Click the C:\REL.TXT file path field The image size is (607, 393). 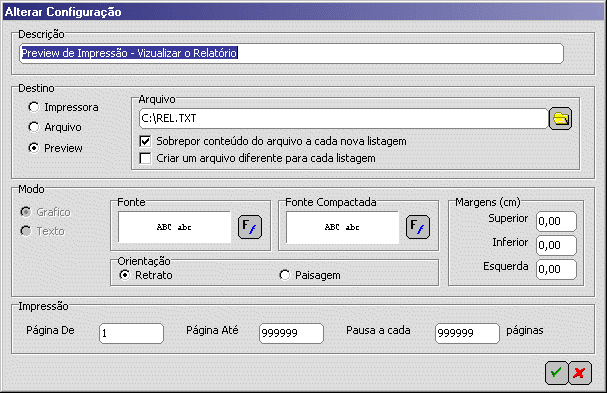pos(343,118)
